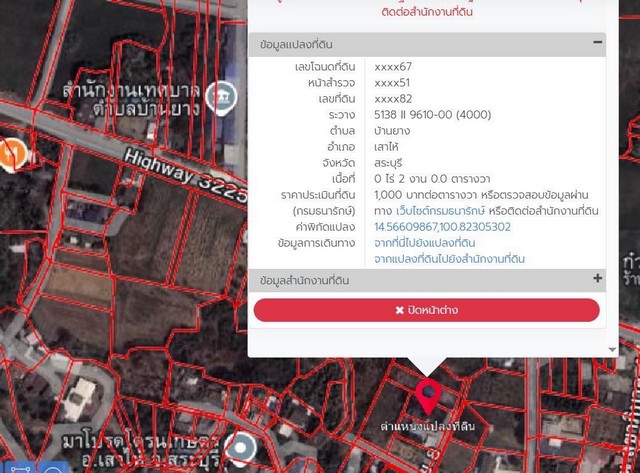This screenshot has height=473, width=640.
Task: Expand the ข้อมูลสำนักงานที่ดิน section with plus icon
Action: pyautogui.click(x=597, y=279)
